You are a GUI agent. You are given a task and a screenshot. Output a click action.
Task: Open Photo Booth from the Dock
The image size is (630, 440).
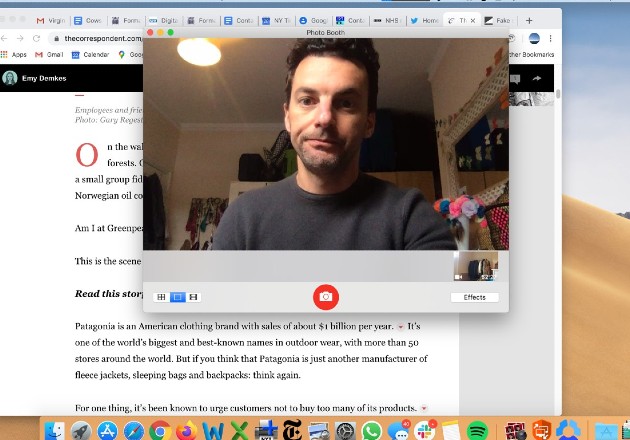click(515, 431)
